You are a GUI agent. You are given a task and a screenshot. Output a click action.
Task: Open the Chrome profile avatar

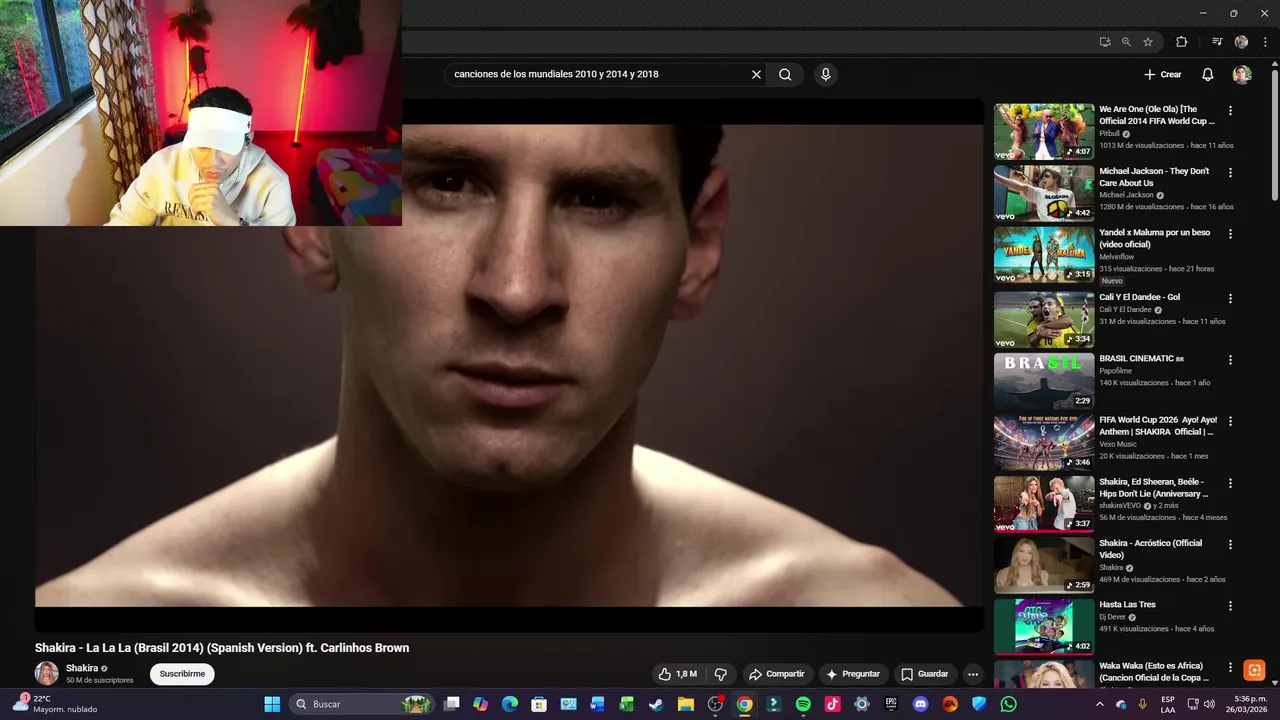click(1241, 42)
